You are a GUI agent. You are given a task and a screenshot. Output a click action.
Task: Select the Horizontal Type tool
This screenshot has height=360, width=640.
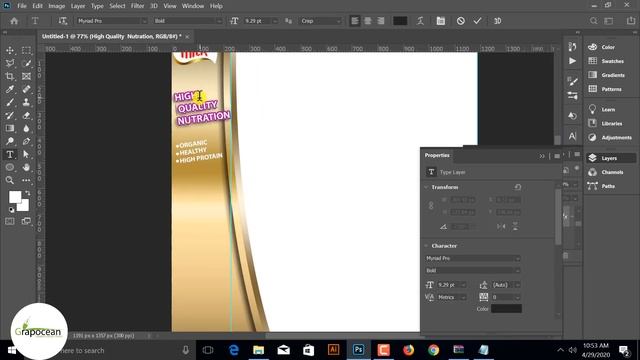[x=10, y=155]
